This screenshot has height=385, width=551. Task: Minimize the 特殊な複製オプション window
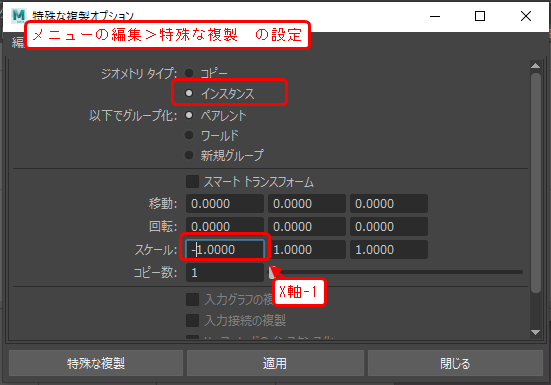point(435,16)
